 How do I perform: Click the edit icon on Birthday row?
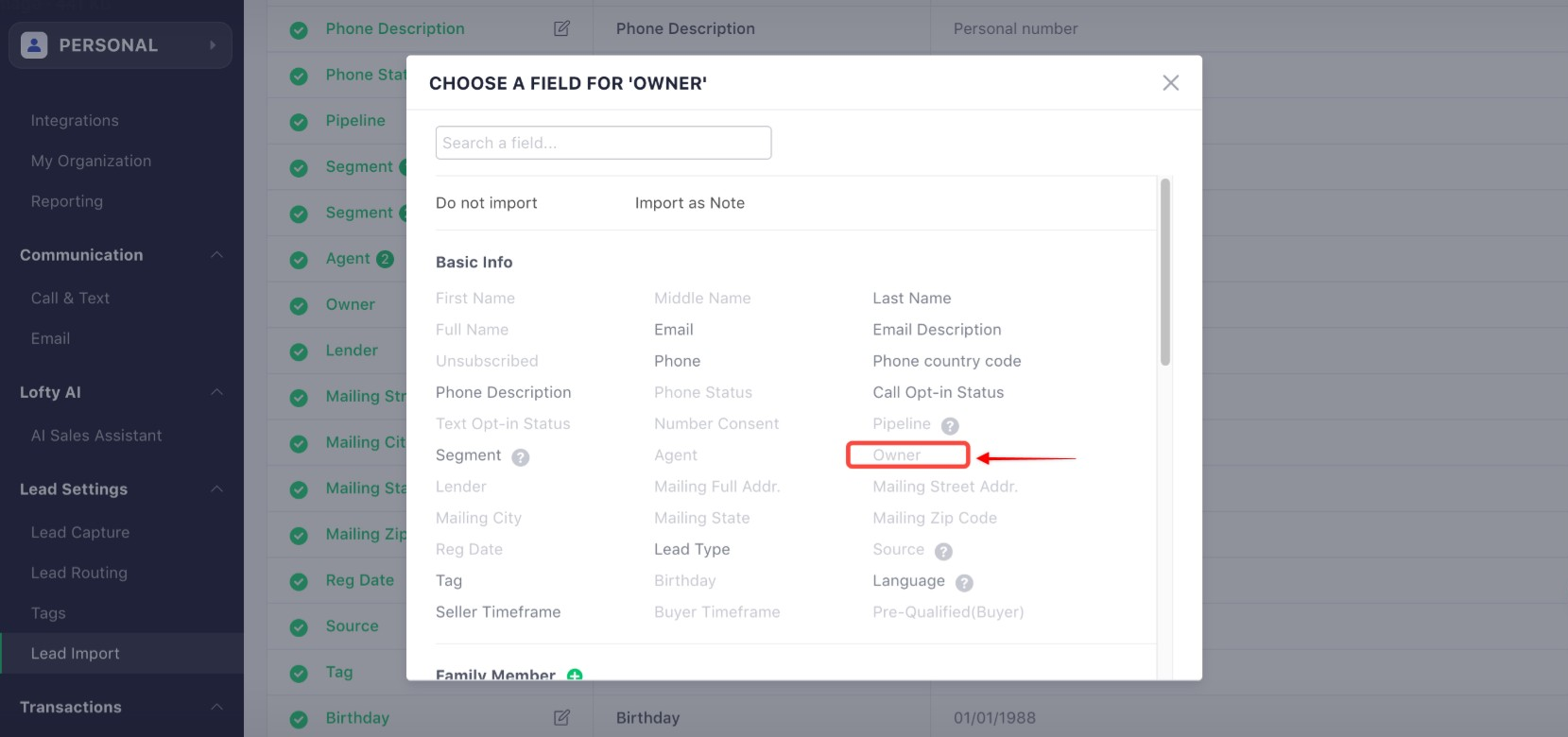pyautogui.click(x=561, y=717)
